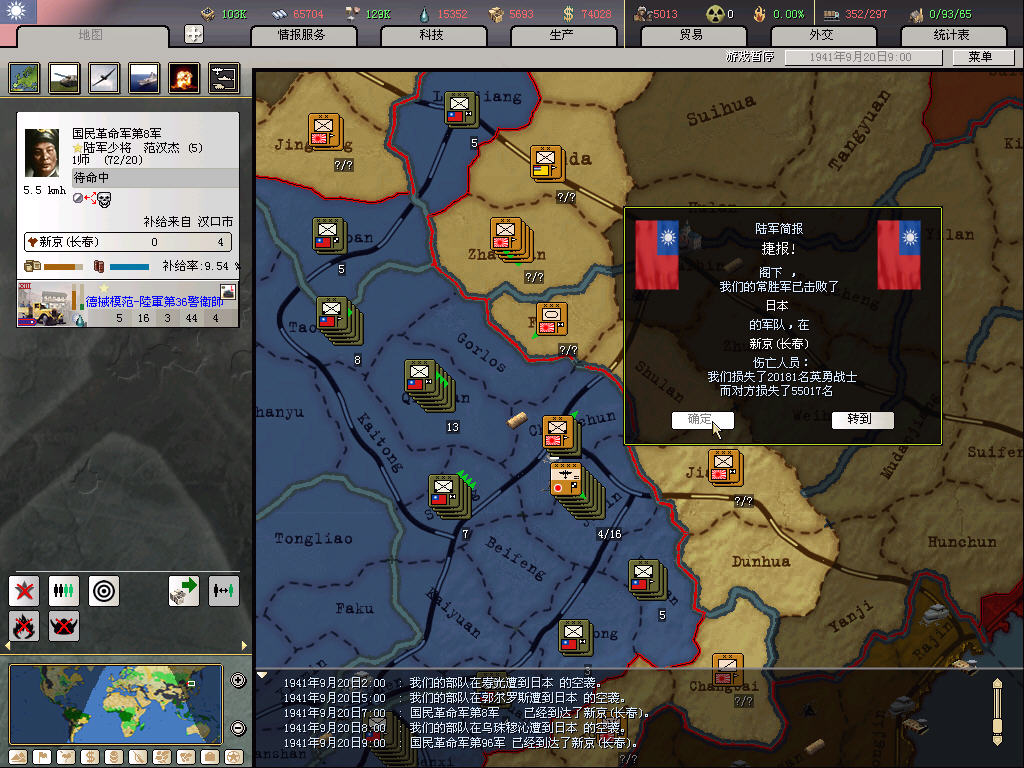The height and width of the screenshot is (768, 1024).
Task: Toggle the crossed-out helmet order button
Action: [64, 626]
